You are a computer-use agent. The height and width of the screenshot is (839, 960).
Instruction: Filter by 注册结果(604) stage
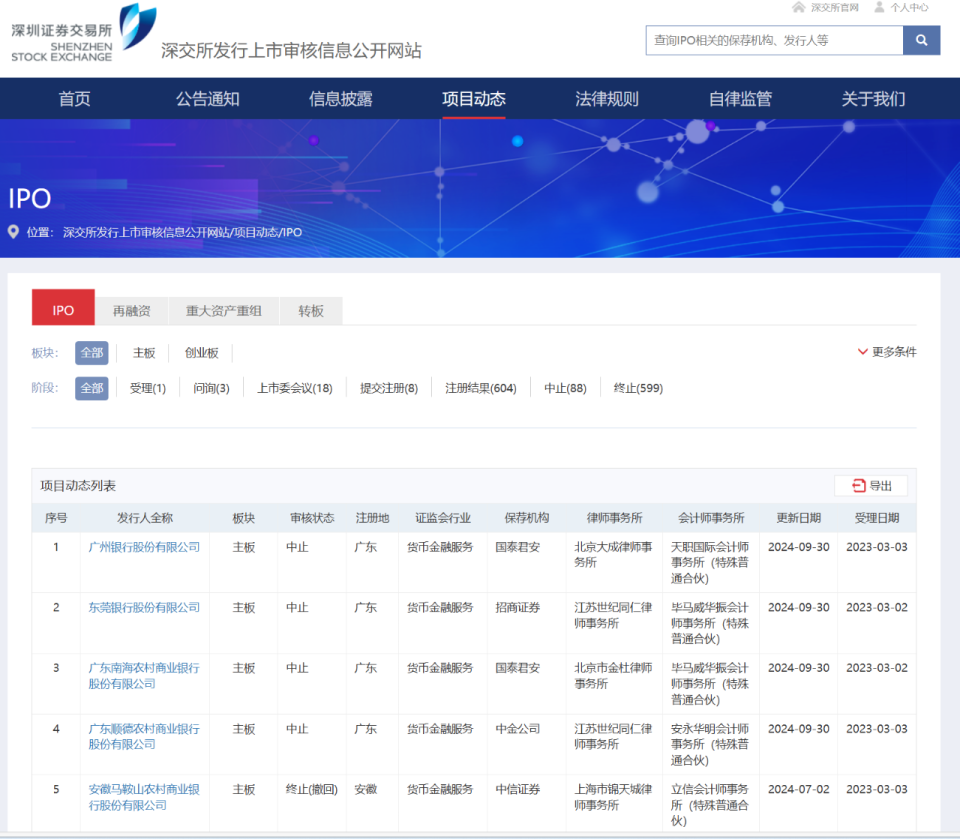point(480,388)
